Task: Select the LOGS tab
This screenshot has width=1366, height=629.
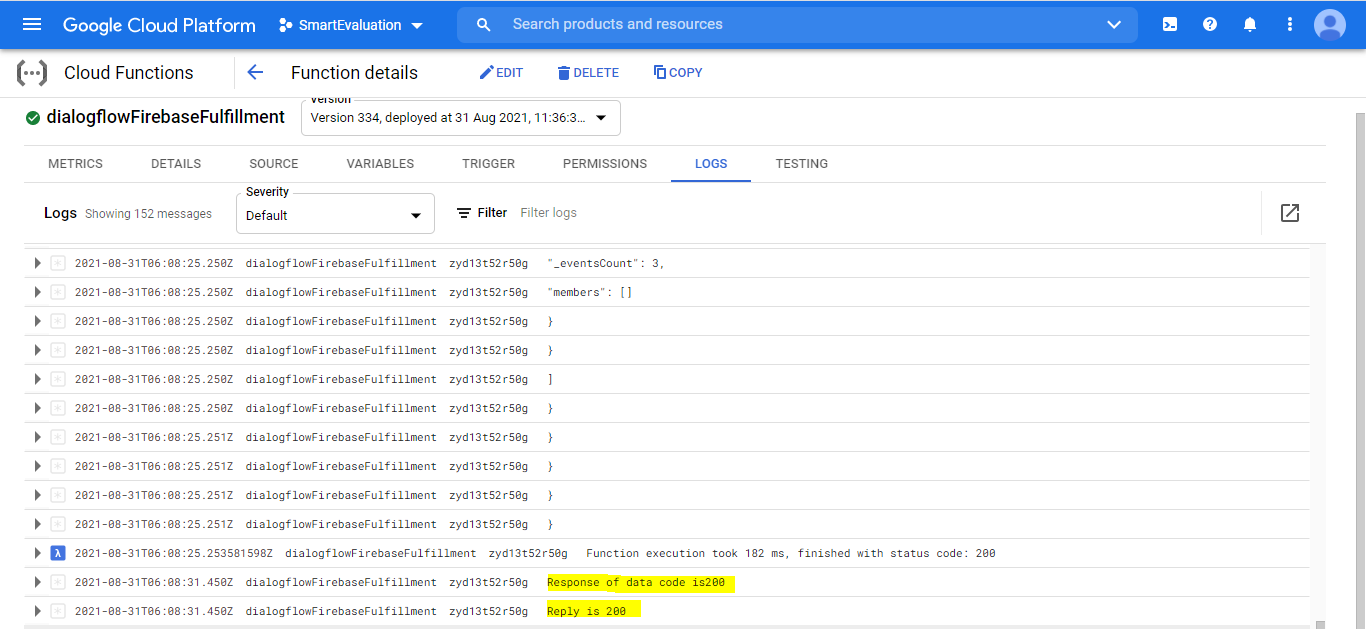Action: point(711,164)
